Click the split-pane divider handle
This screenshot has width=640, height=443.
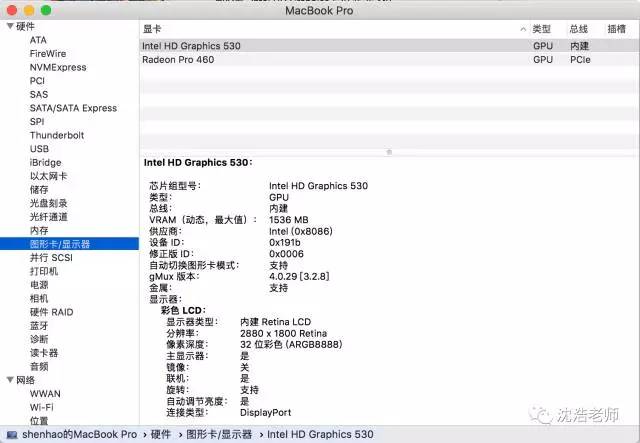click(x=389, y=152)
